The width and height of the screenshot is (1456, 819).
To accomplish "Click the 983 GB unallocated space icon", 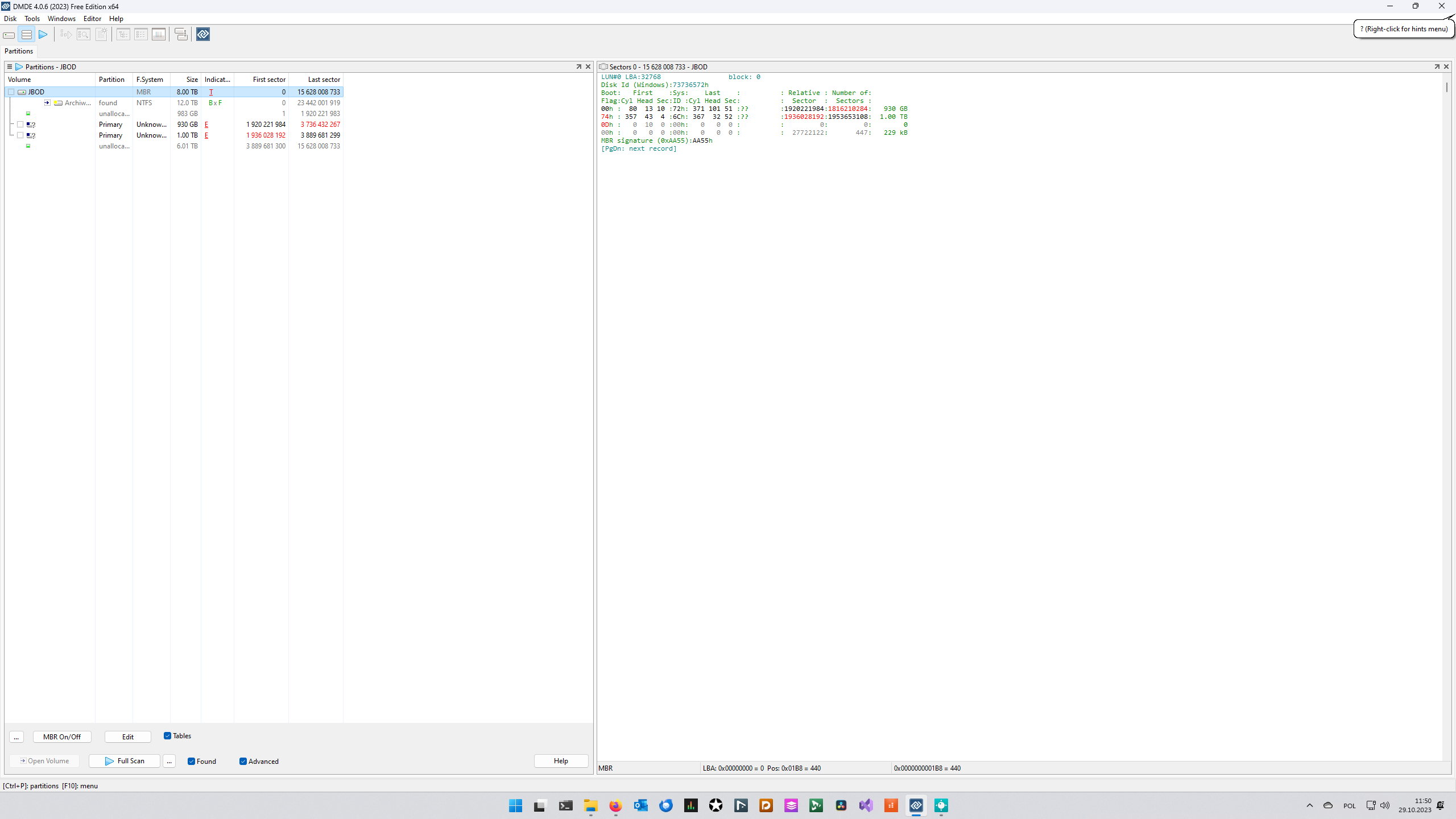I will (28, 114).
